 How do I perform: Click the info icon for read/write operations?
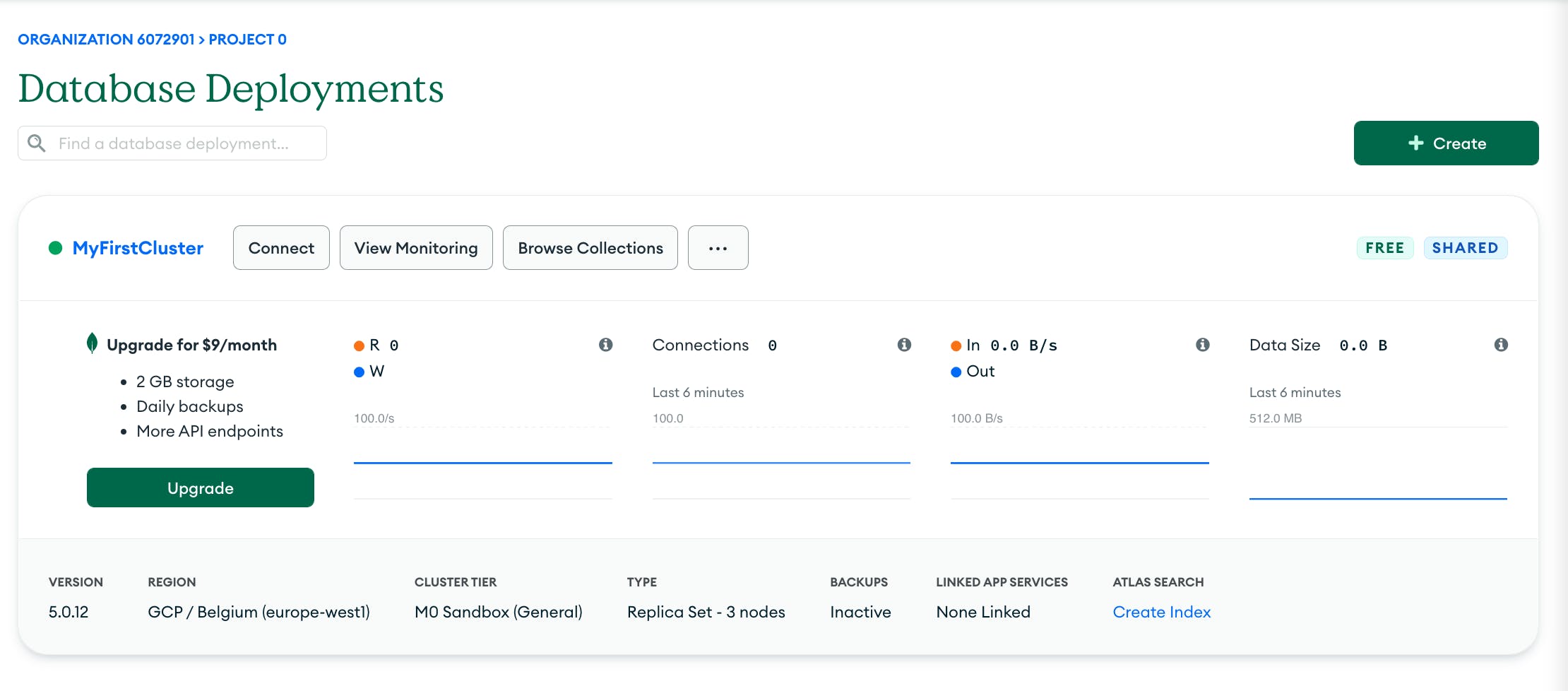605,345
